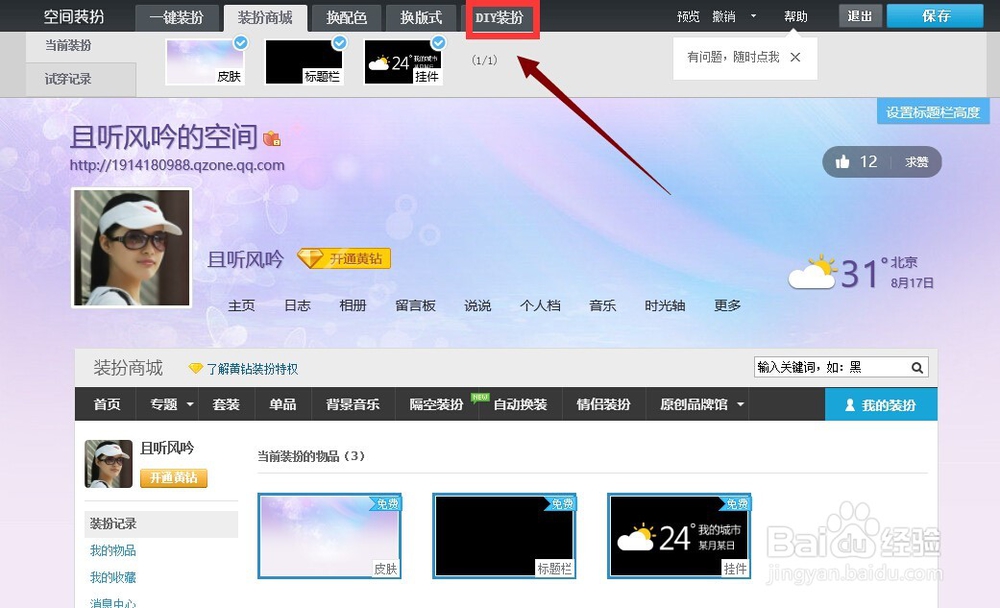Click the badge icon after the space title

click(272, 138)
